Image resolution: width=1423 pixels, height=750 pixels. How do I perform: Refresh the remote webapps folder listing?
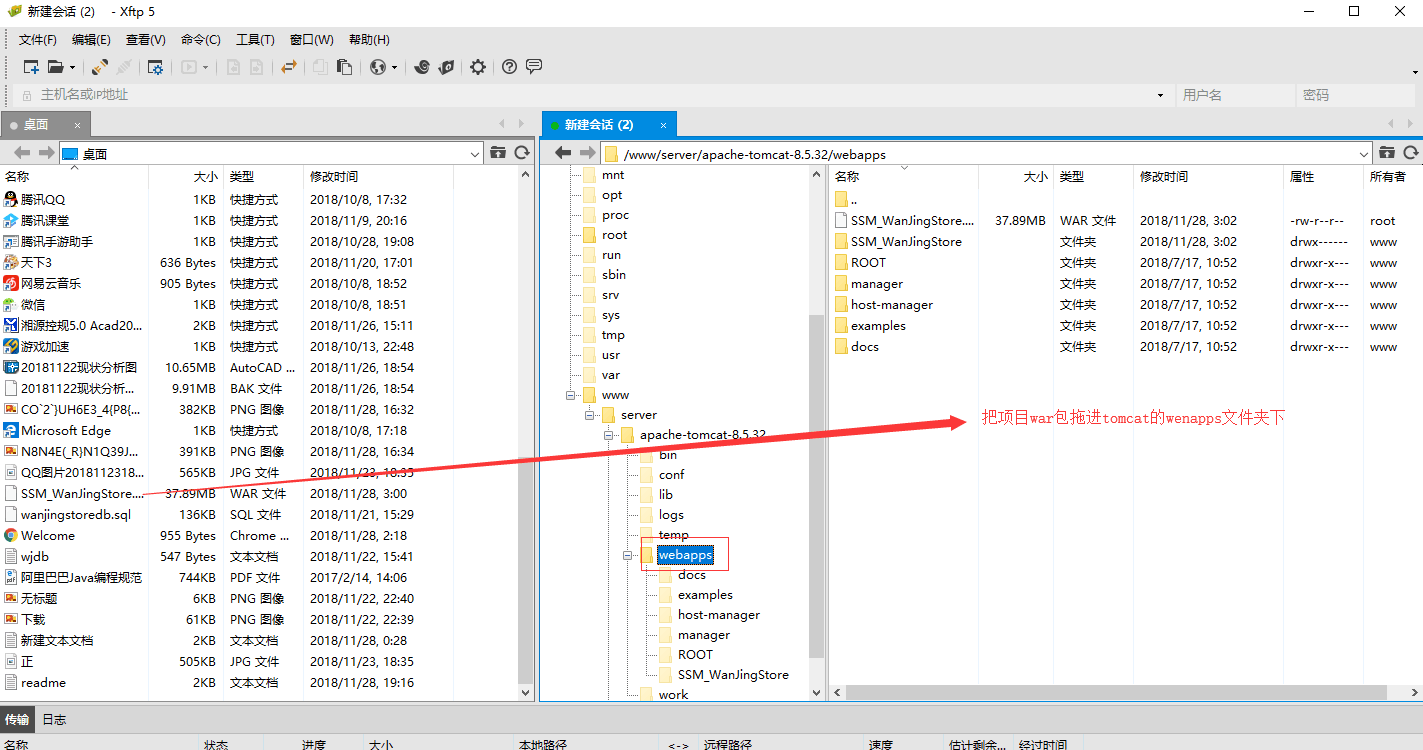click(x=1411, y=153)
